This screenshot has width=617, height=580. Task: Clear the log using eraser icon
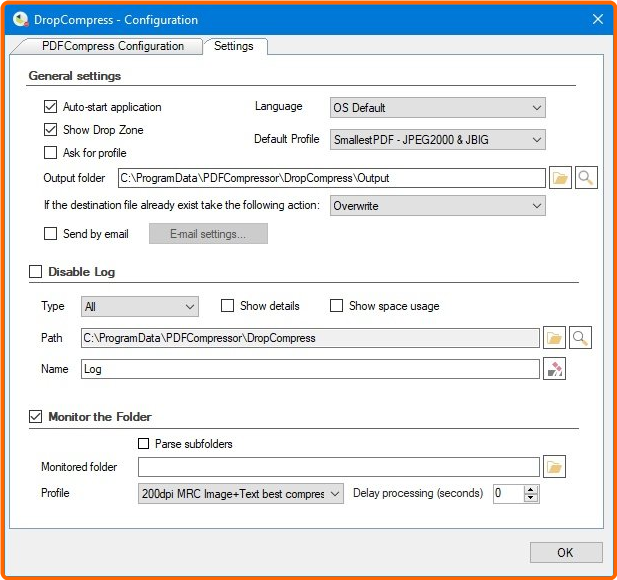554,369
